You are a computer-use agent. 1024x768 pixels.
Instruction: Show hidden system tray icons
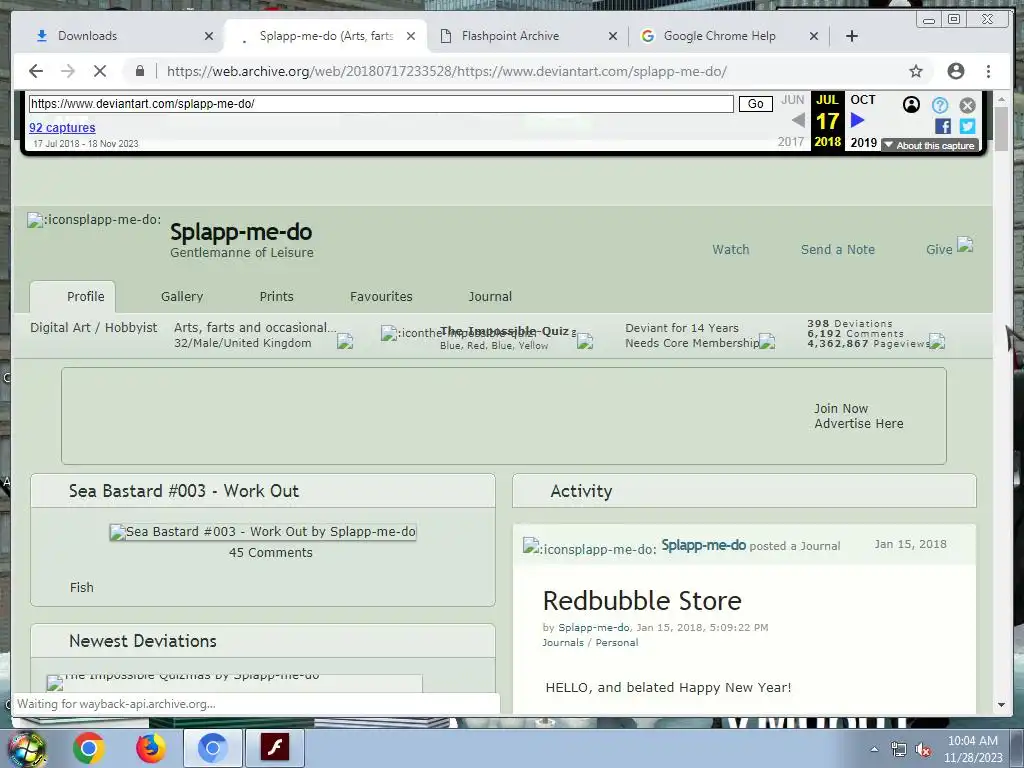[874, 749]
